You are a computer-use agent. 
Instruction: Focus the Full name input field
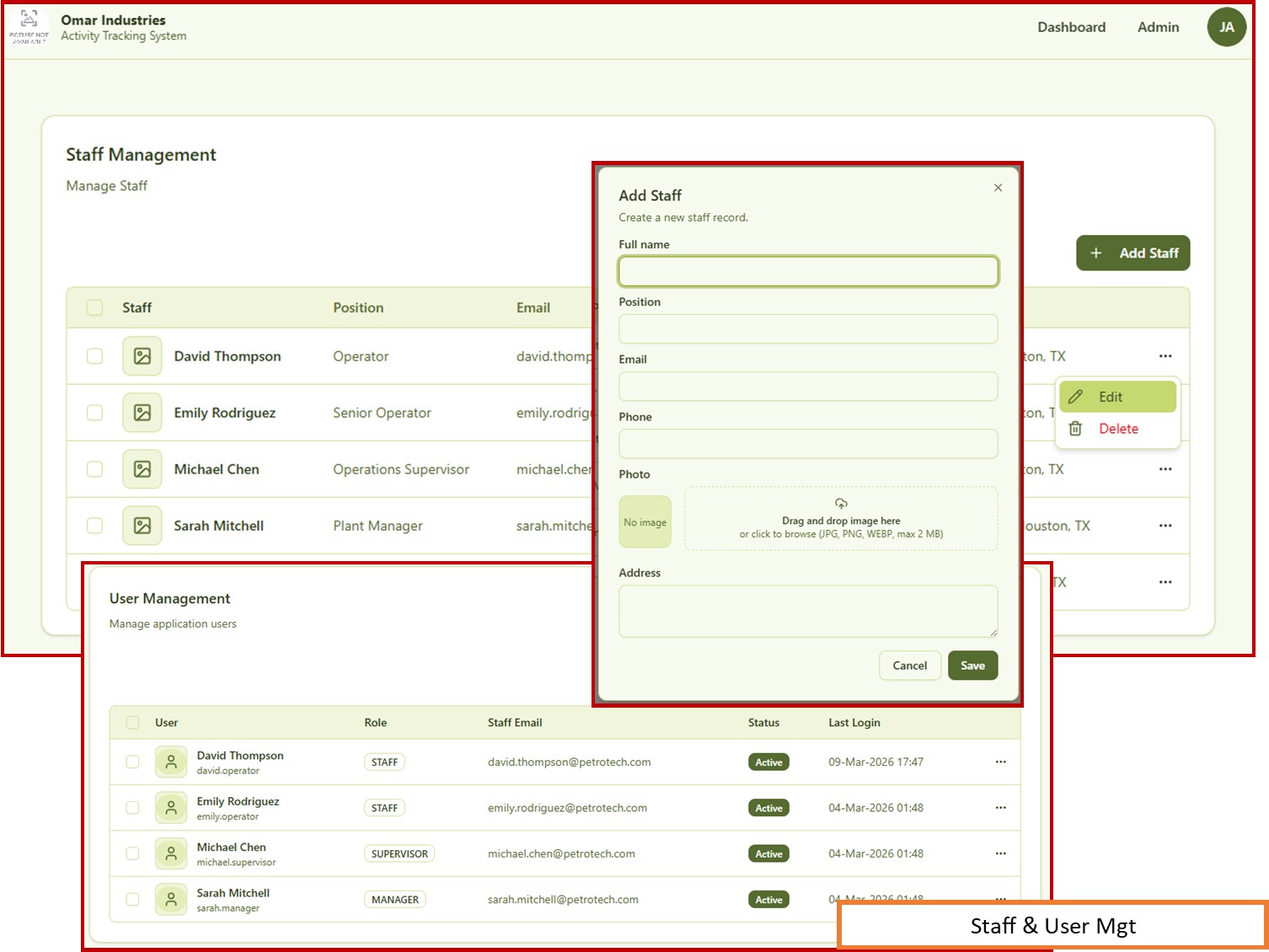tap(808, 271)
